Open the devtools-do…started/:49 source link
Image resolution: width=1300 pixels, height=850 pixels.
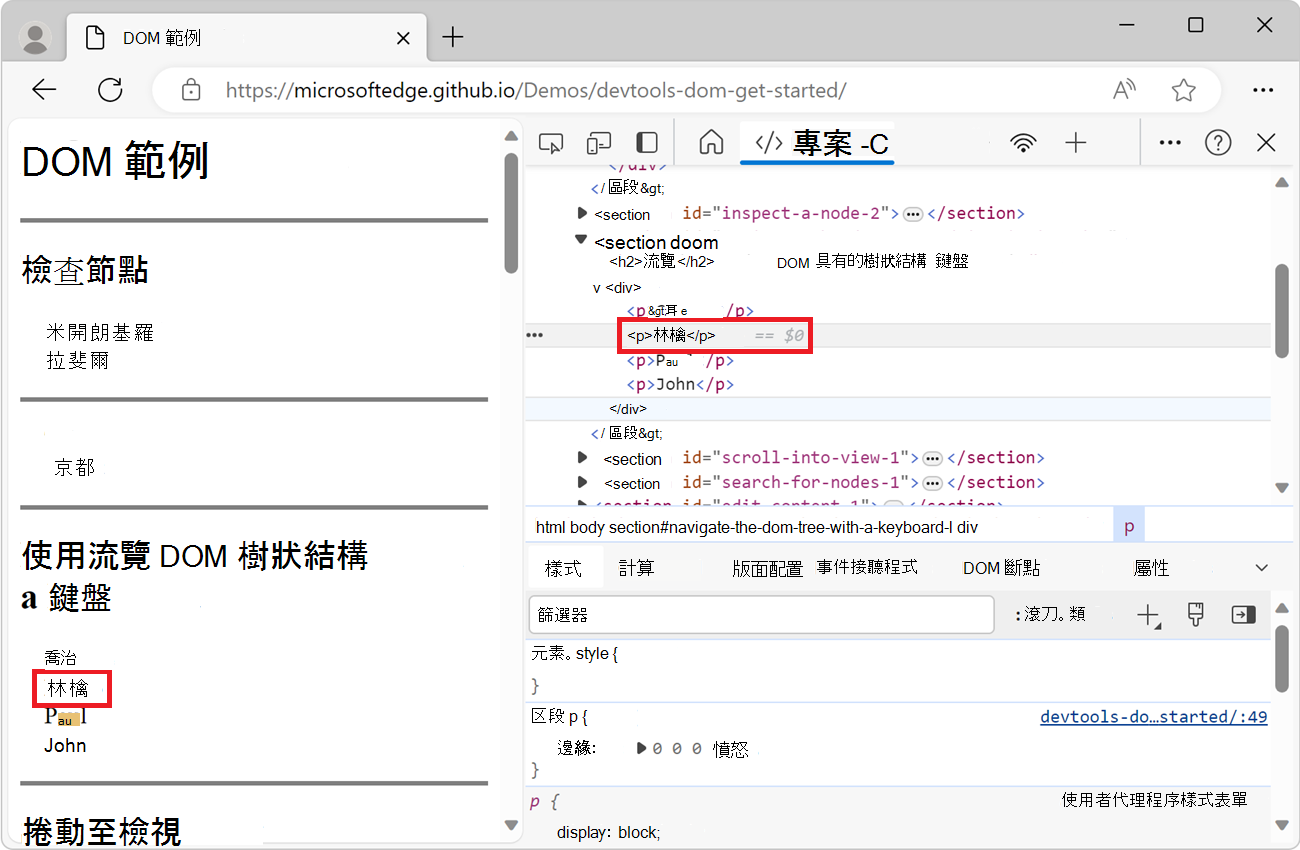tap(1154, 717)
